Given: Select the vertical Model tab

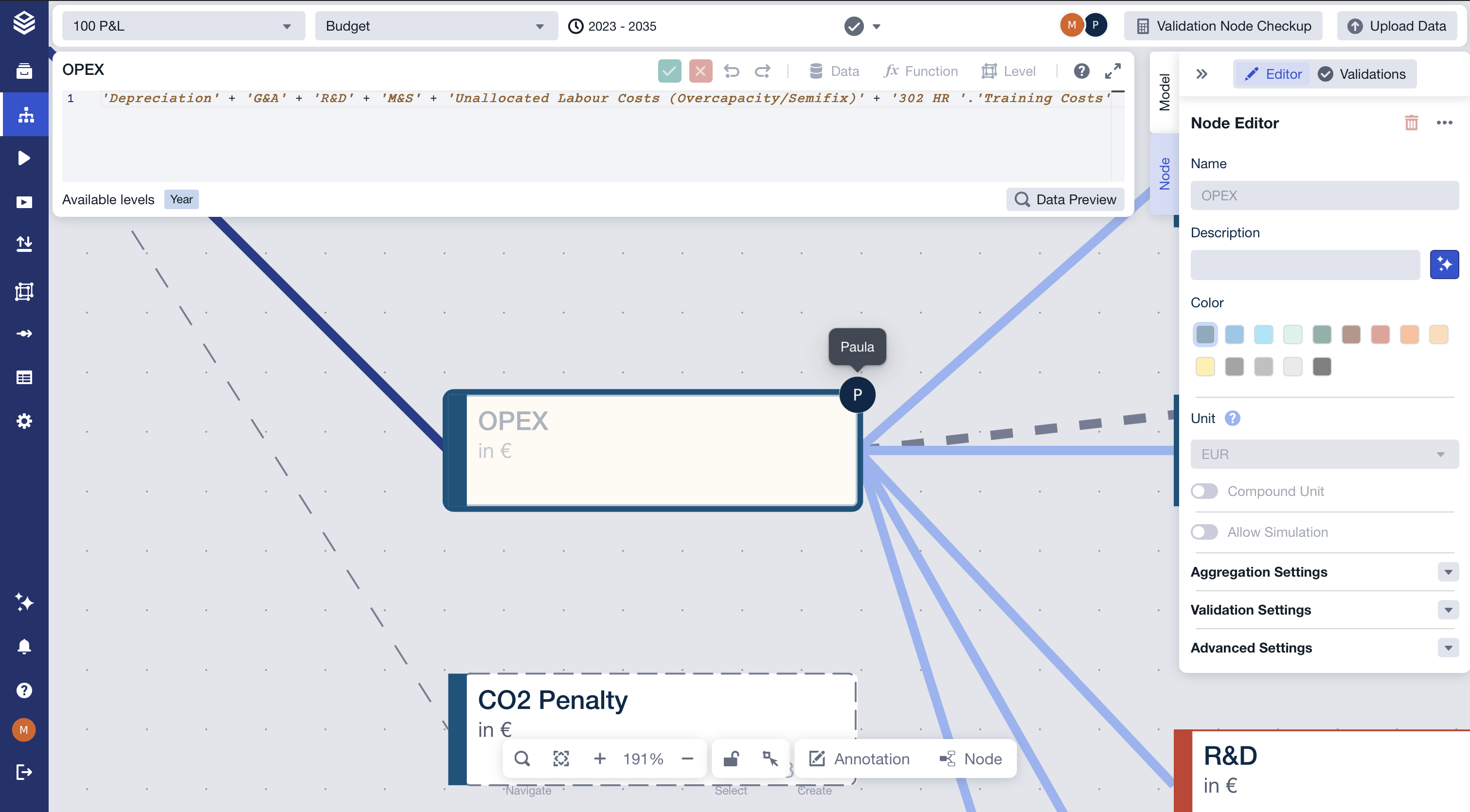Looking at the screenshot, I should click(1164, 92).
